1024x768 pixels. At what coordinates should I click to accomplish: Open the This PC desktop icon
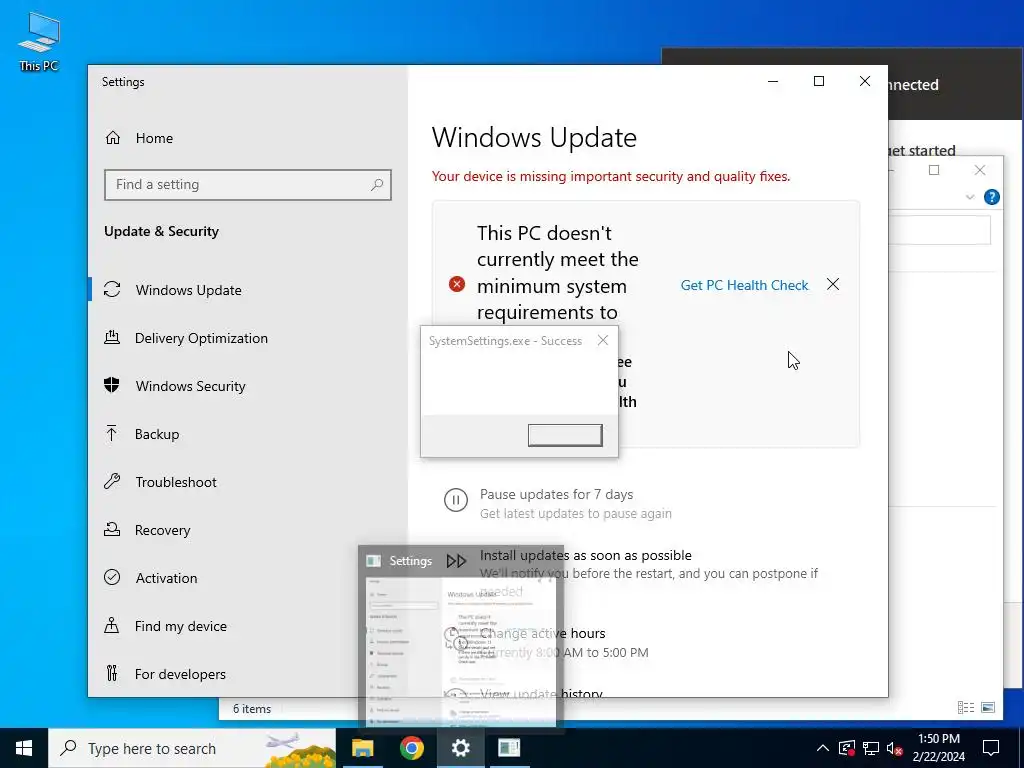(39, 41)
